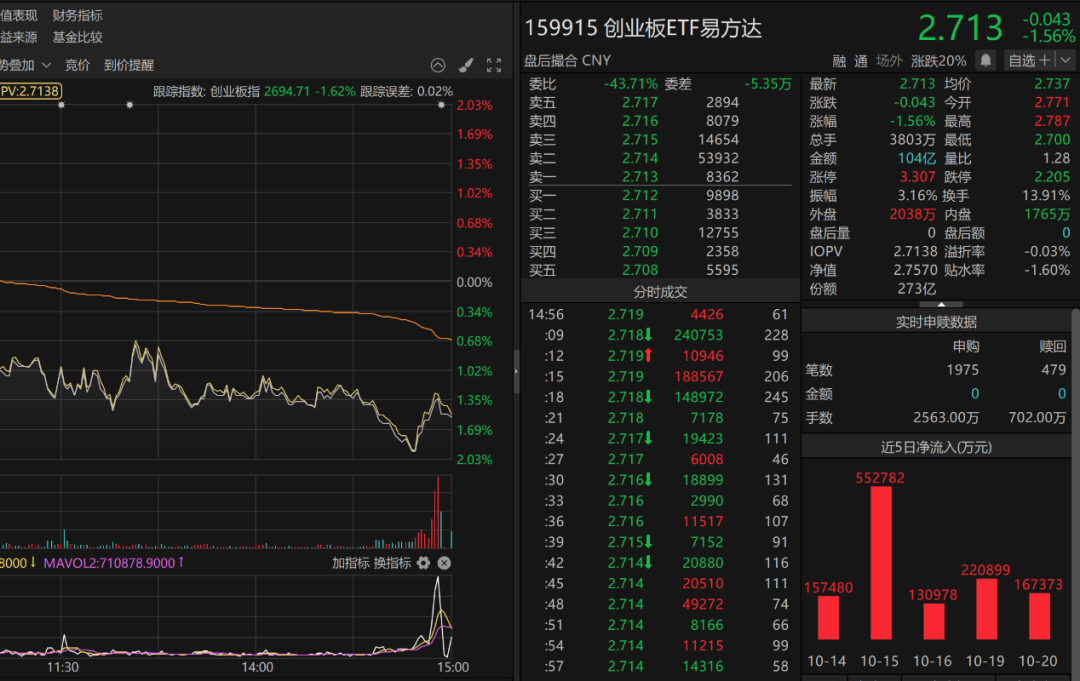Screen dimensions: 1080x681
Task: Select the 买一 bid row at 2.712
Action: (x=660, y=196)
